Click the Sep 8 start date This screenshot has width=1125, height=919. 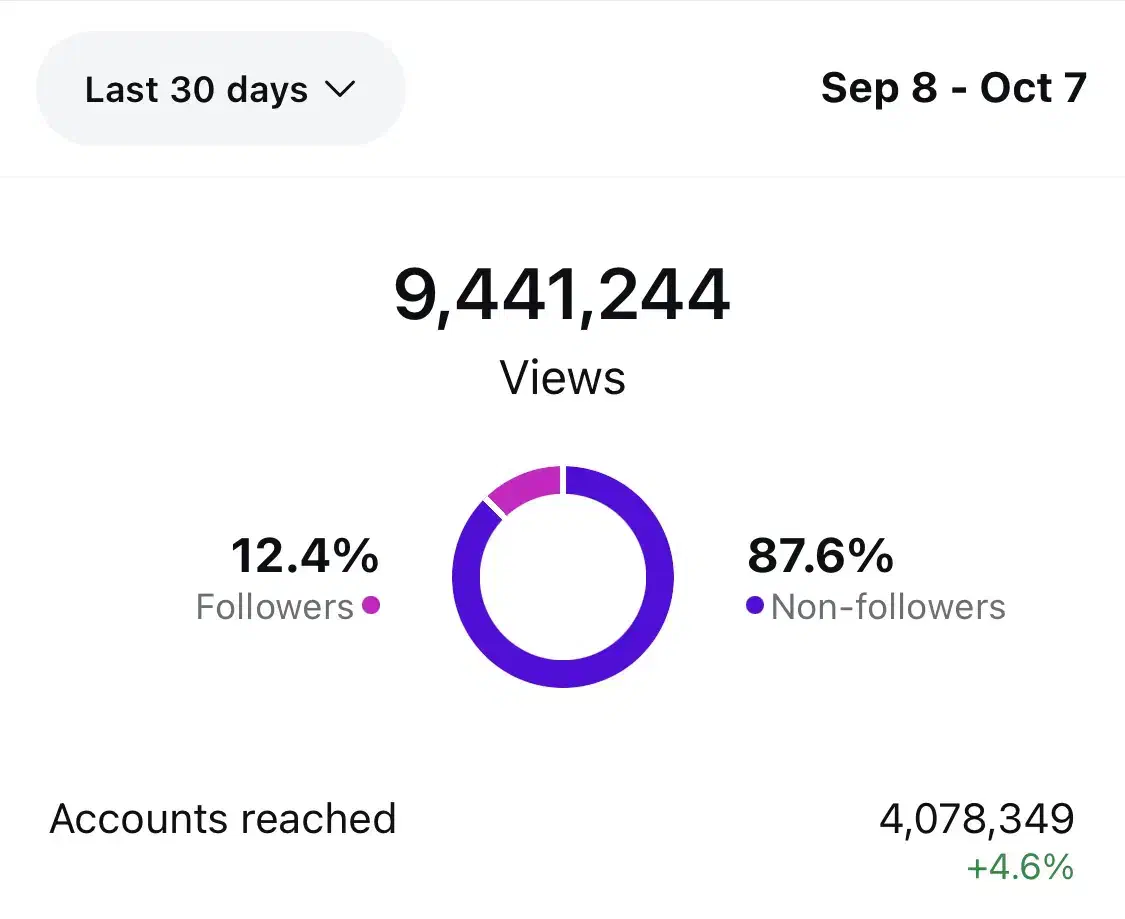point(879,88)
